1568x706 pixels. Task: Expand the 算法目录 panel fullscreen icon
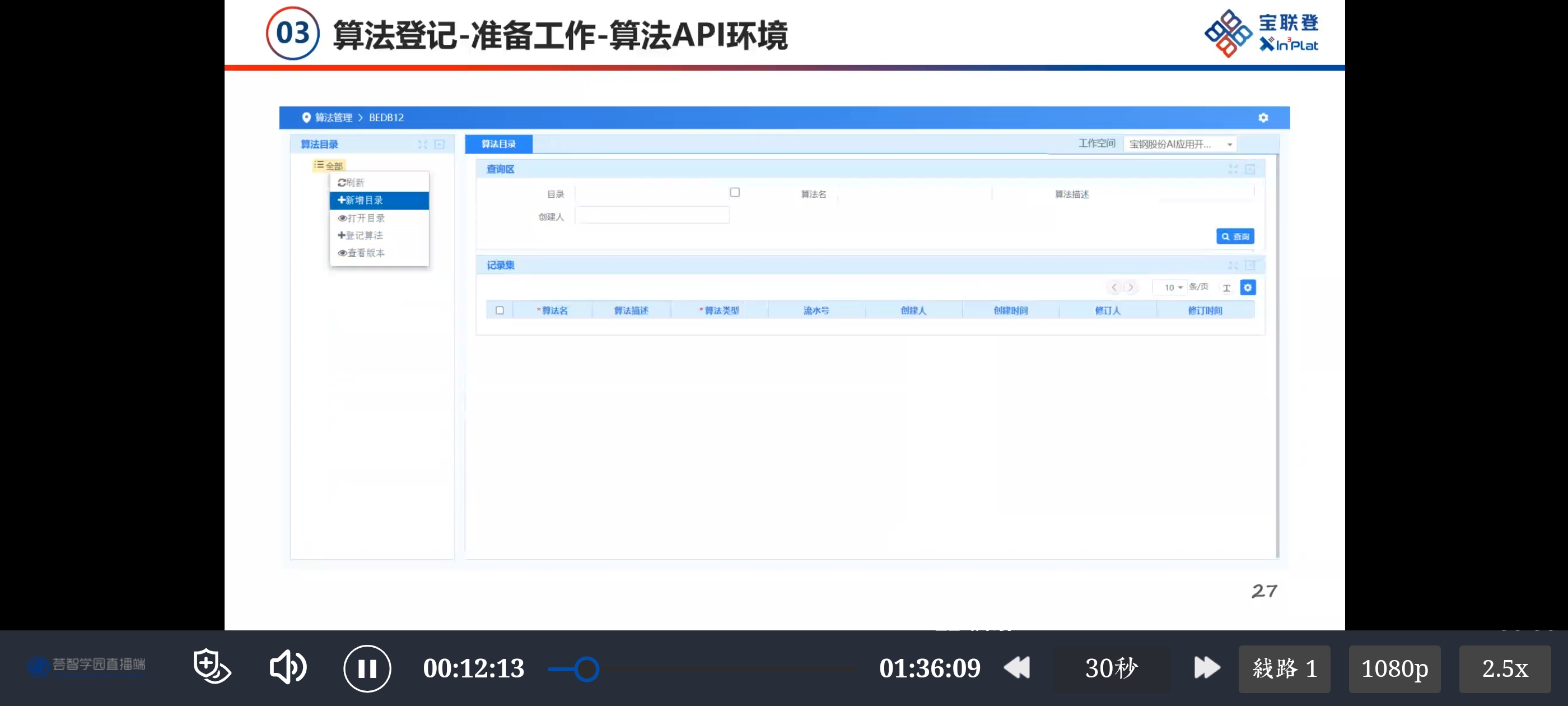click(422, 145)
